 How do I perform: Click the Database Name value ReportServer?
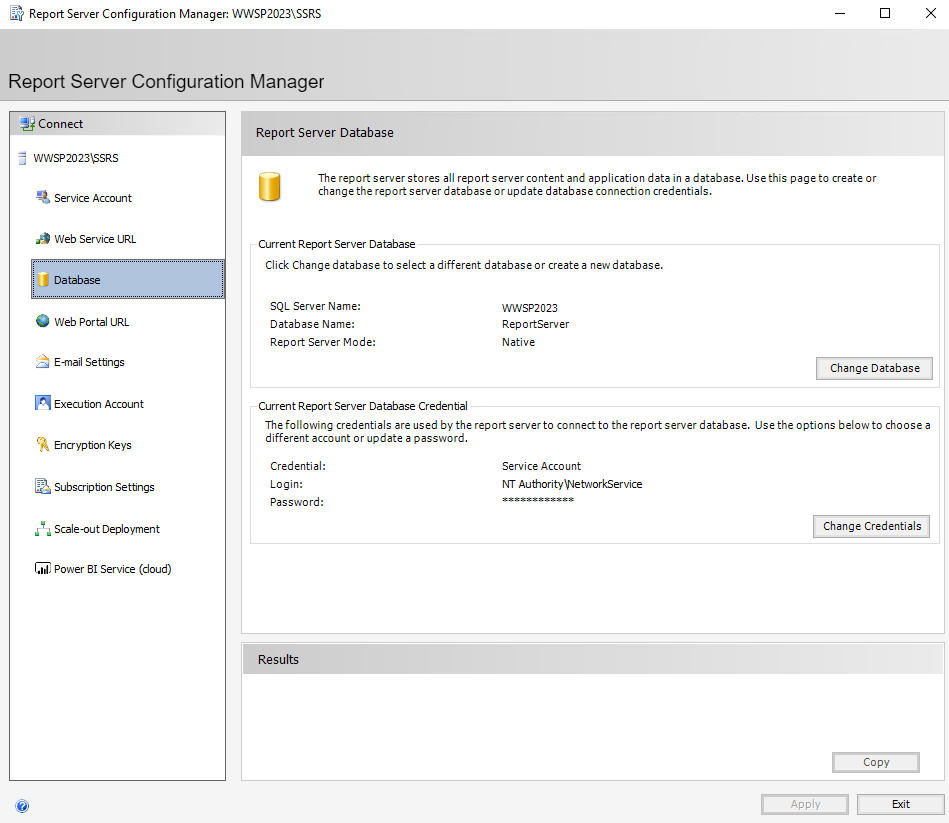[x=536, y=324]
